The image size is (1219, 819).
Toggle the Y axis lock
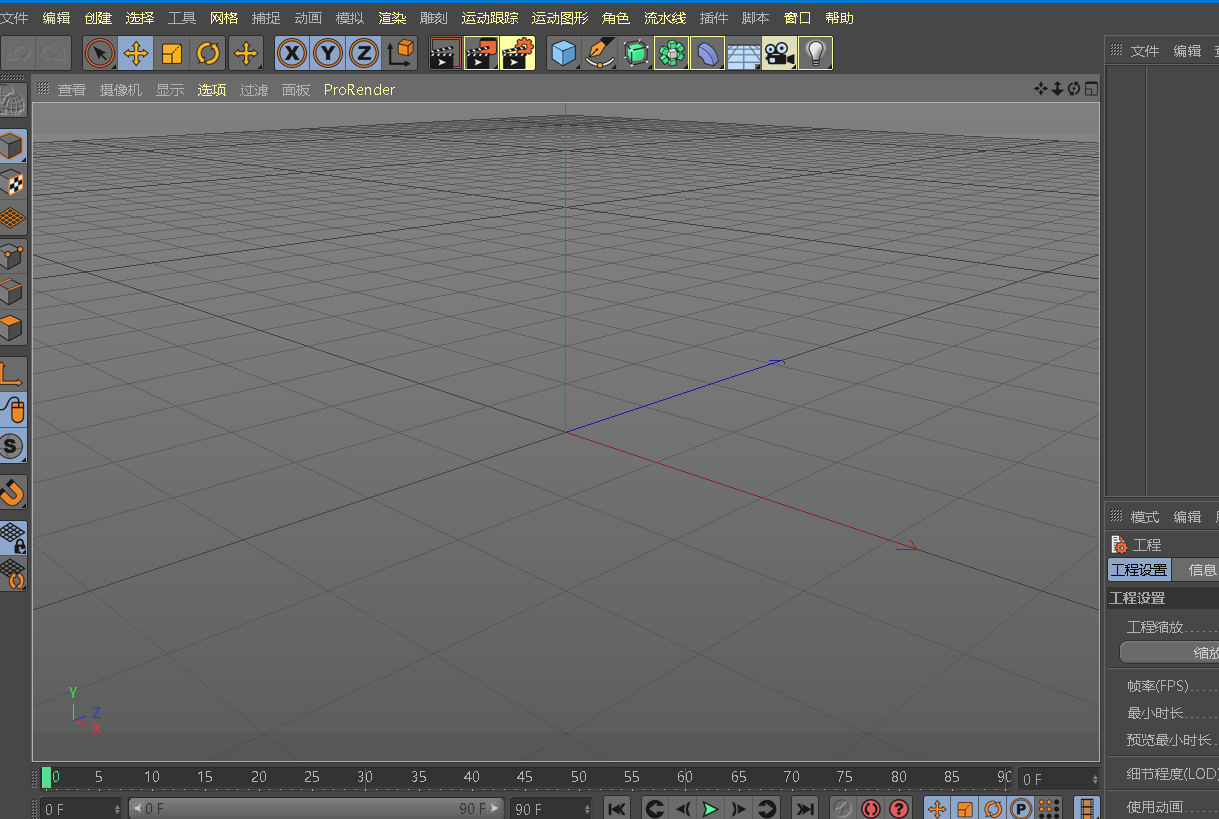[x=327, y=53]
